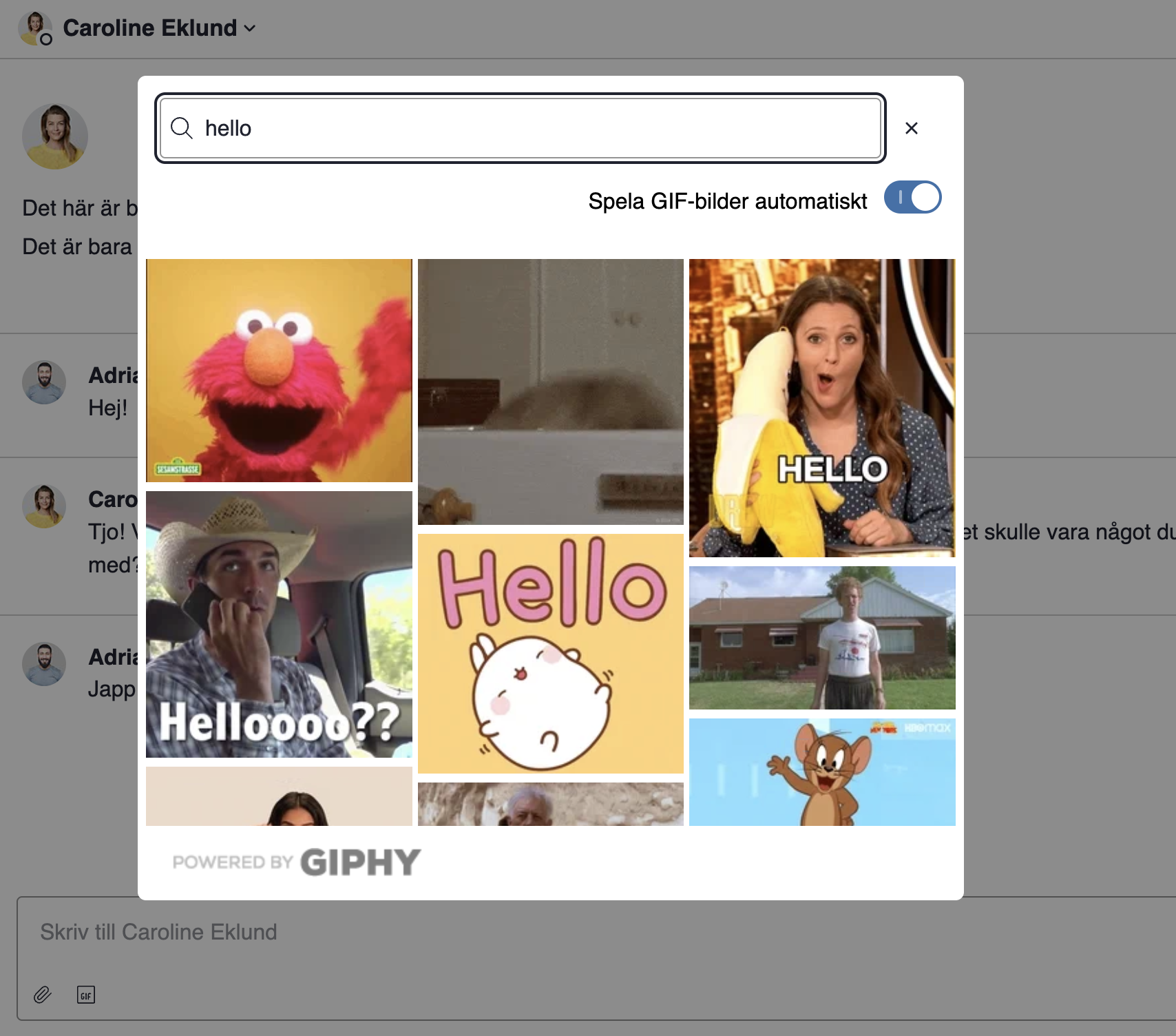The height and width of the screenshot is (1036, 1176).
Task: Select the cowboy 'Helloooo??' GIF
Action: (279, 625)
